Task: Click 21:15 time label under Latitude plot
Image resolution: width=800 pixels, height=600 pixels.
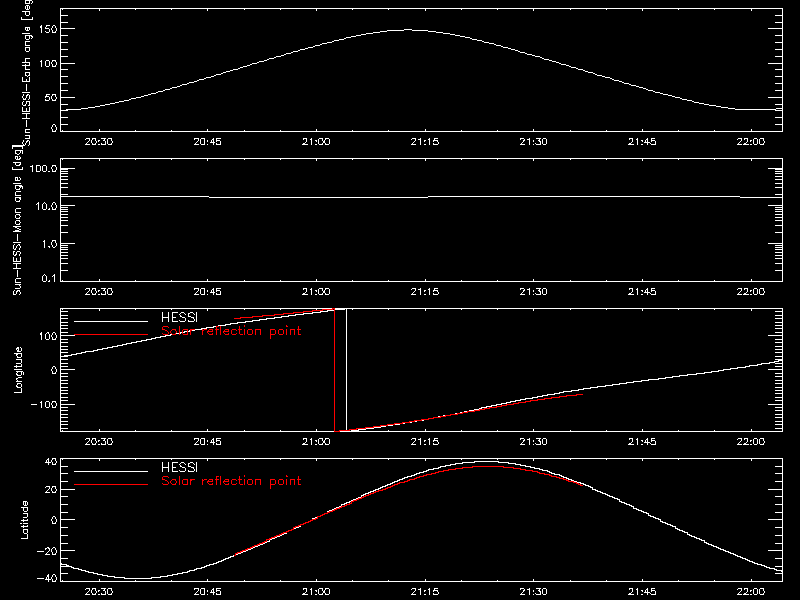Action: [424, 592]
